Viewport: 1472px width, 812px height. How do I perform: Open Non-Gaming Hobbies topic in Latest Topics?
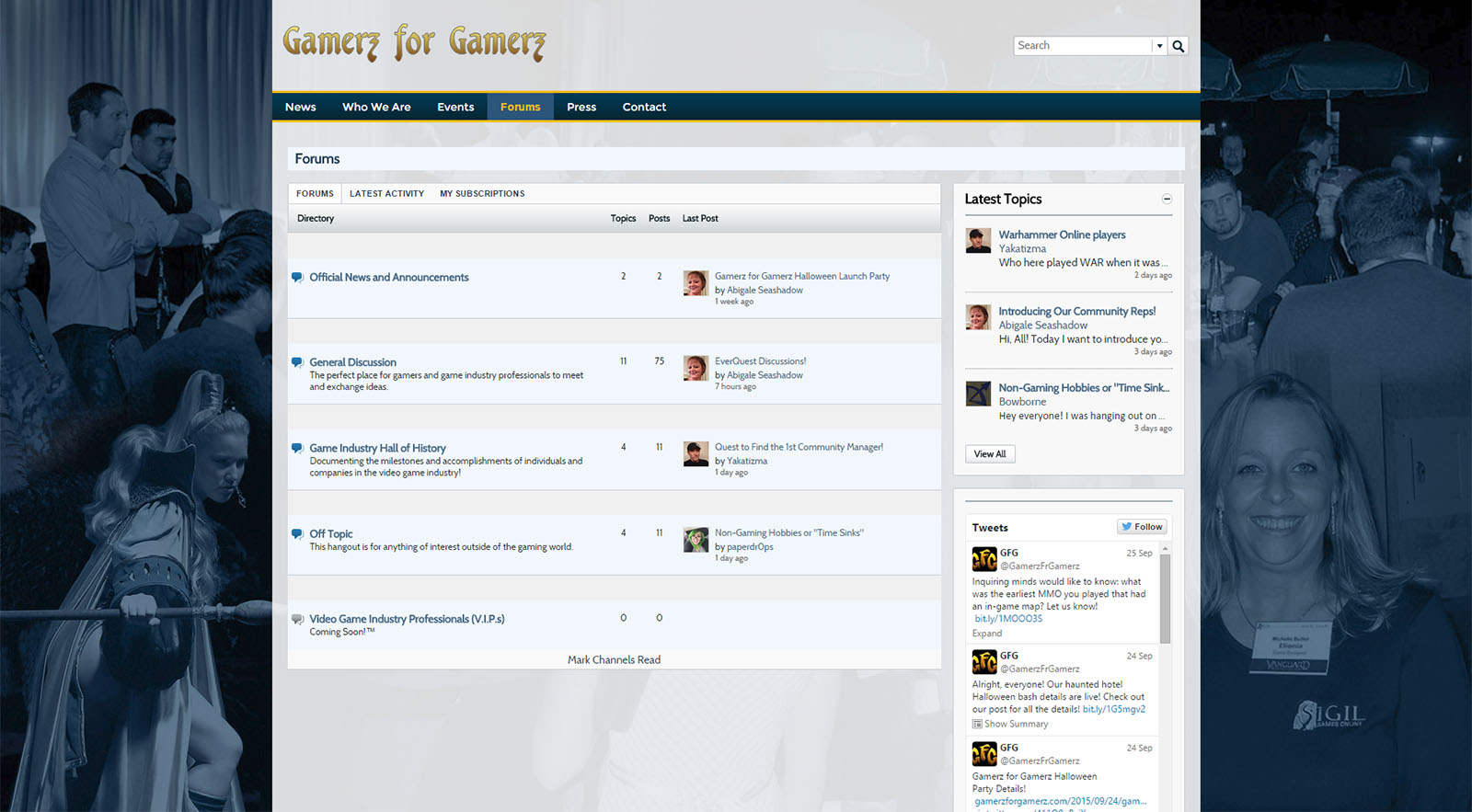(1084, 387)
